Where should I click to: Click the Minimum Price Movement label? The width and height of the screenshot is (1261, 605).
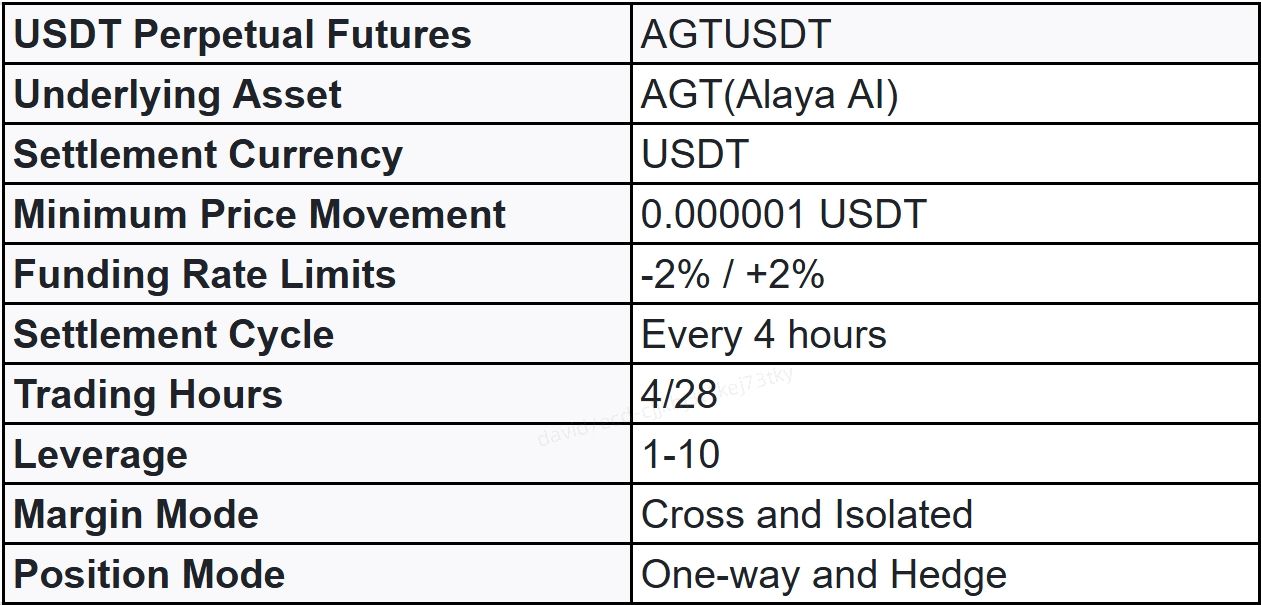[260, 215]
